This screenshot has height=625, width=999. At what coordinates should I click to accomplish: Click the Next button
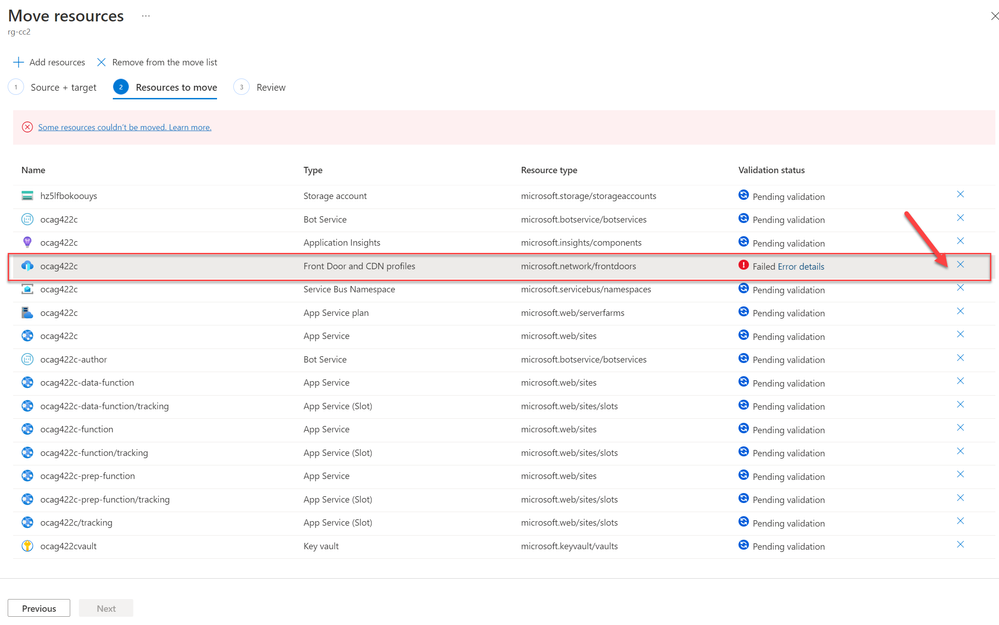pos(106,608)
